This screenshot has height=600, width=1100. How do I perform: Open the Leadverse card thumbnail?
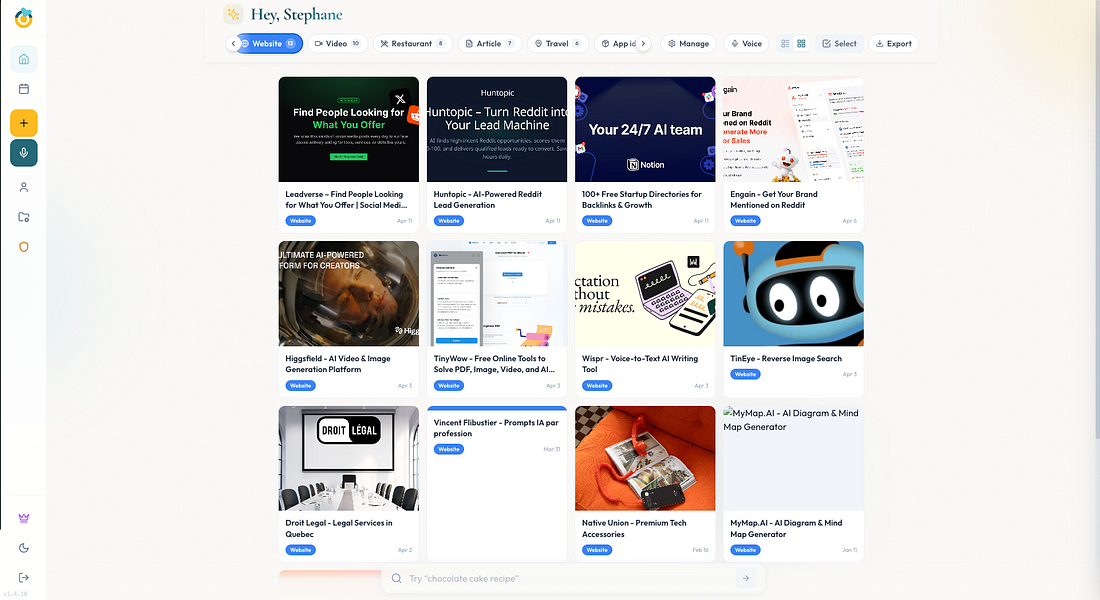(349, 129)
